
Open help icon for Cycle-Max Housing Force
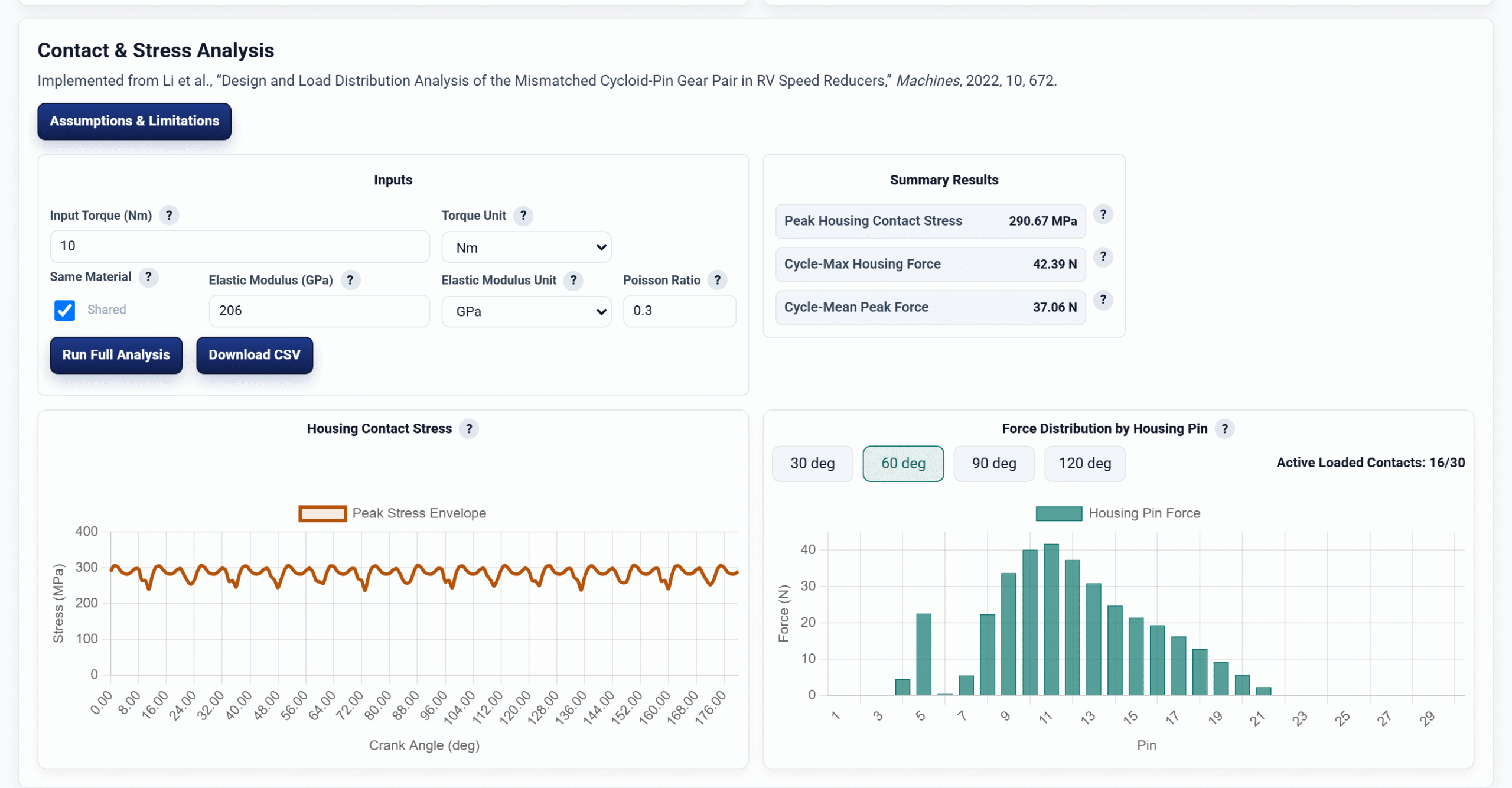[1103, 257]
